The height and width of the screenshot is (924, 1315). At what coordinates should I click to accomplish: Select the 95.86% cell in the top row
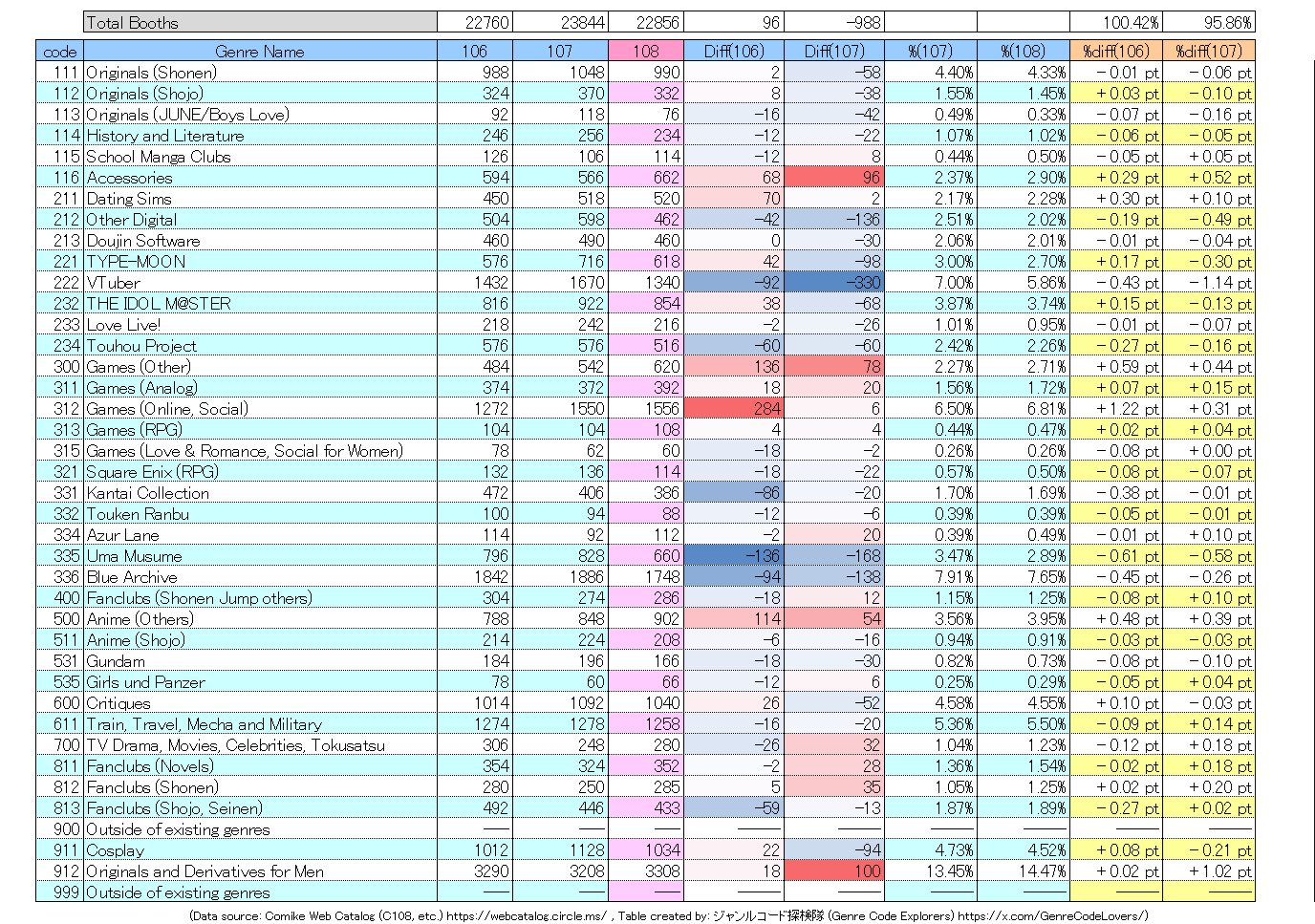1209,22
